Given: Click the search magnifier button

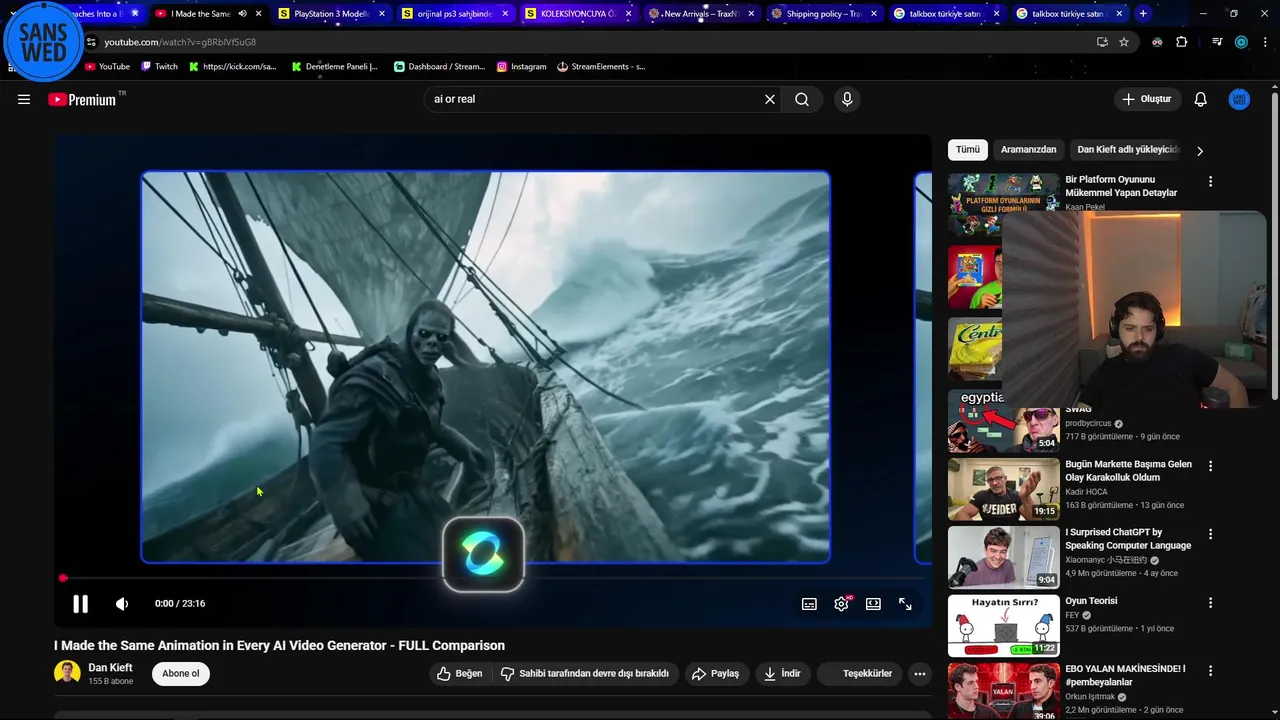Looking at the screenshot, I should point(802,99).
